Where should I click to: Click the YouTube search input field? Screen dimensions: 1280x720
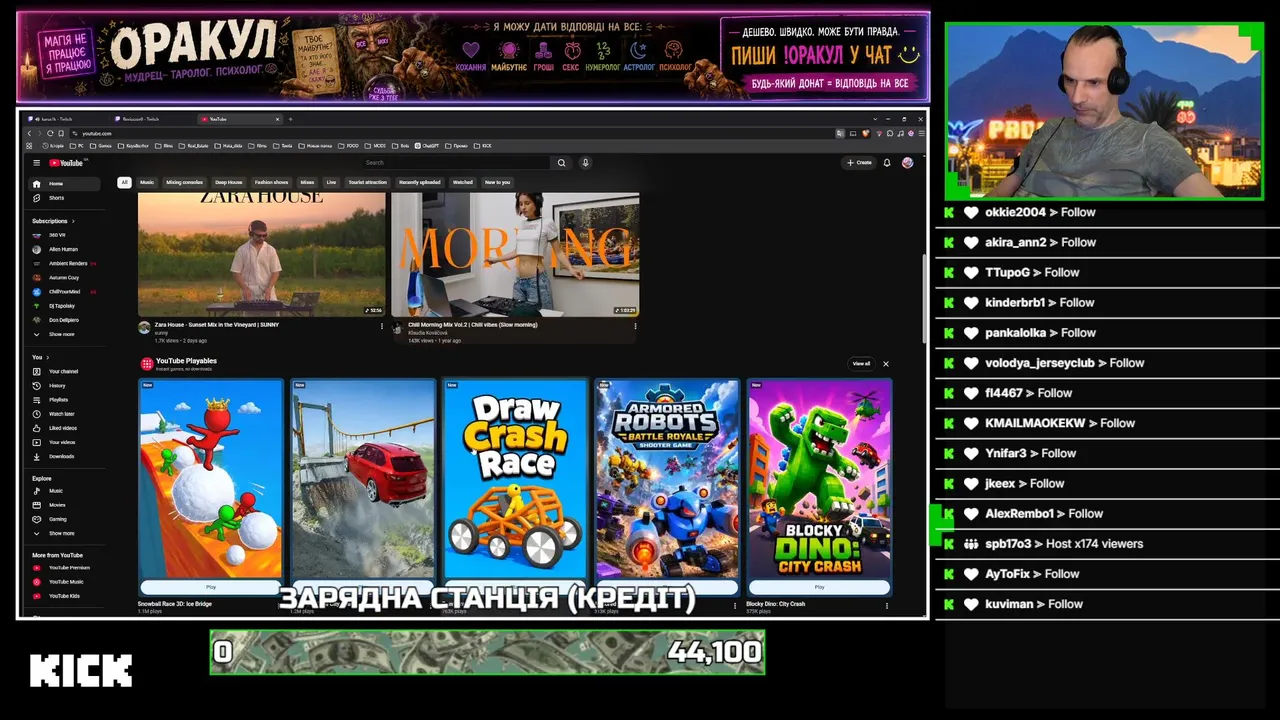point(455,163)
